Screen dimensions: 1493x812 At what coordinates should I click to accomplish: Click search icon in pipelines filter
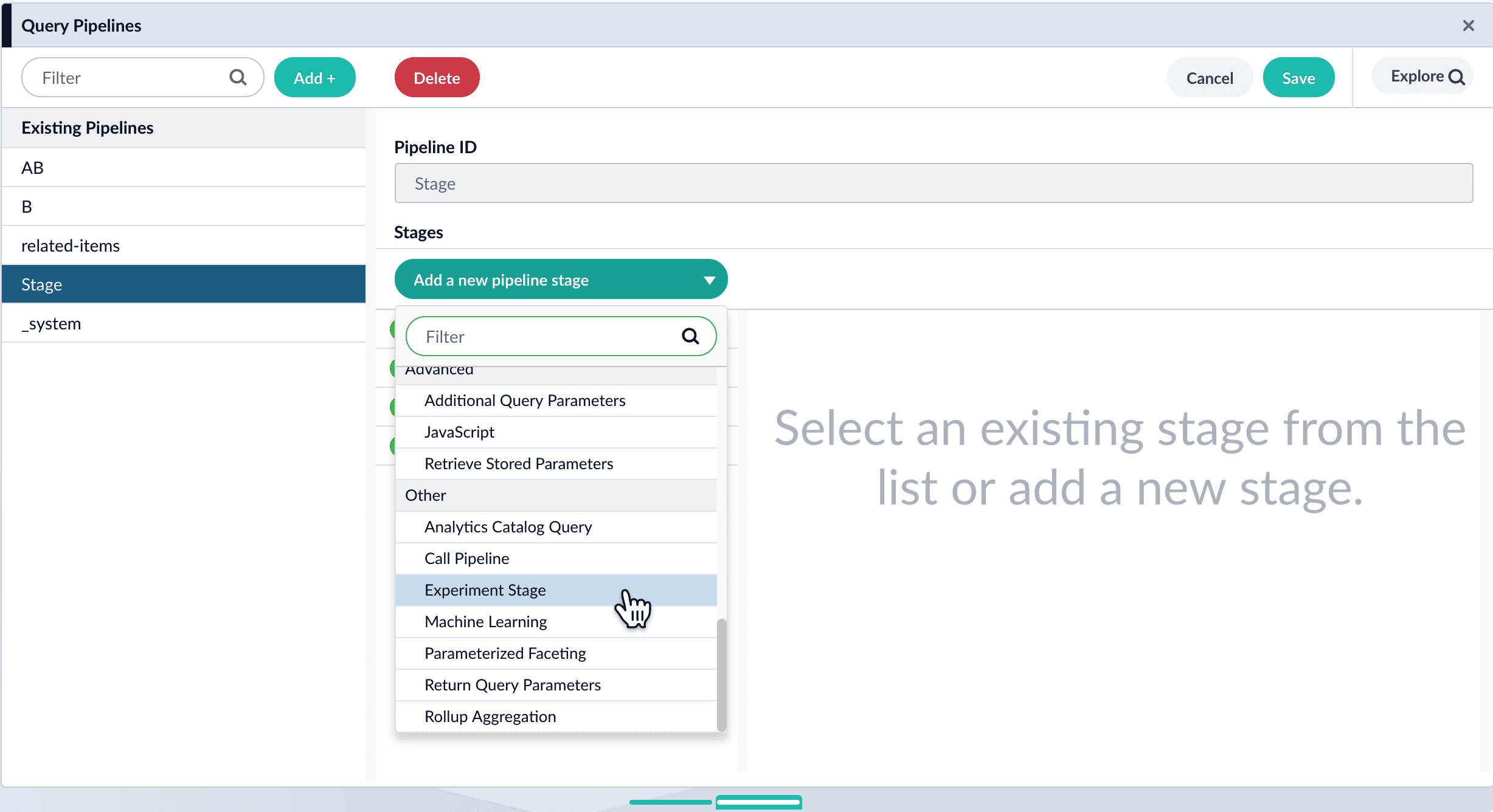click(x=238, y=78)
